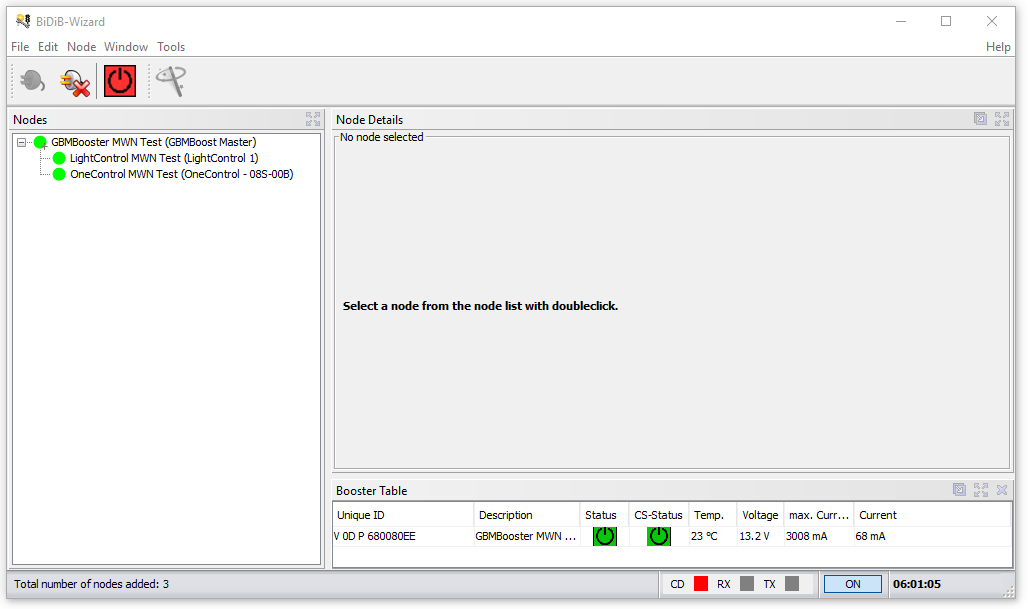
Task: Click the gray RX indicator in status bar
Action: [747, 583]
